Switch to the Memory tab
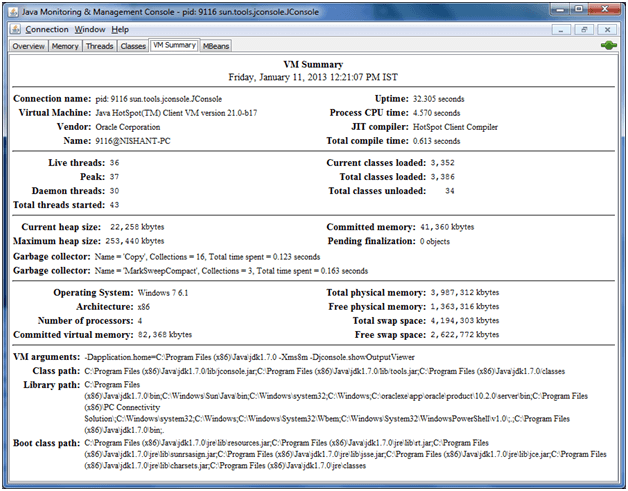 pos(65,46)
